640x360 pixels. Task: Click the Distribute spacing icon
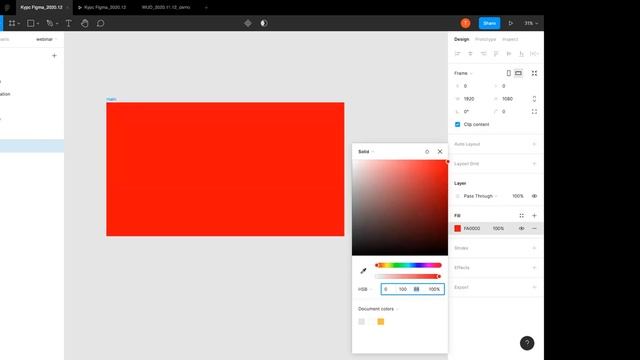534,53
